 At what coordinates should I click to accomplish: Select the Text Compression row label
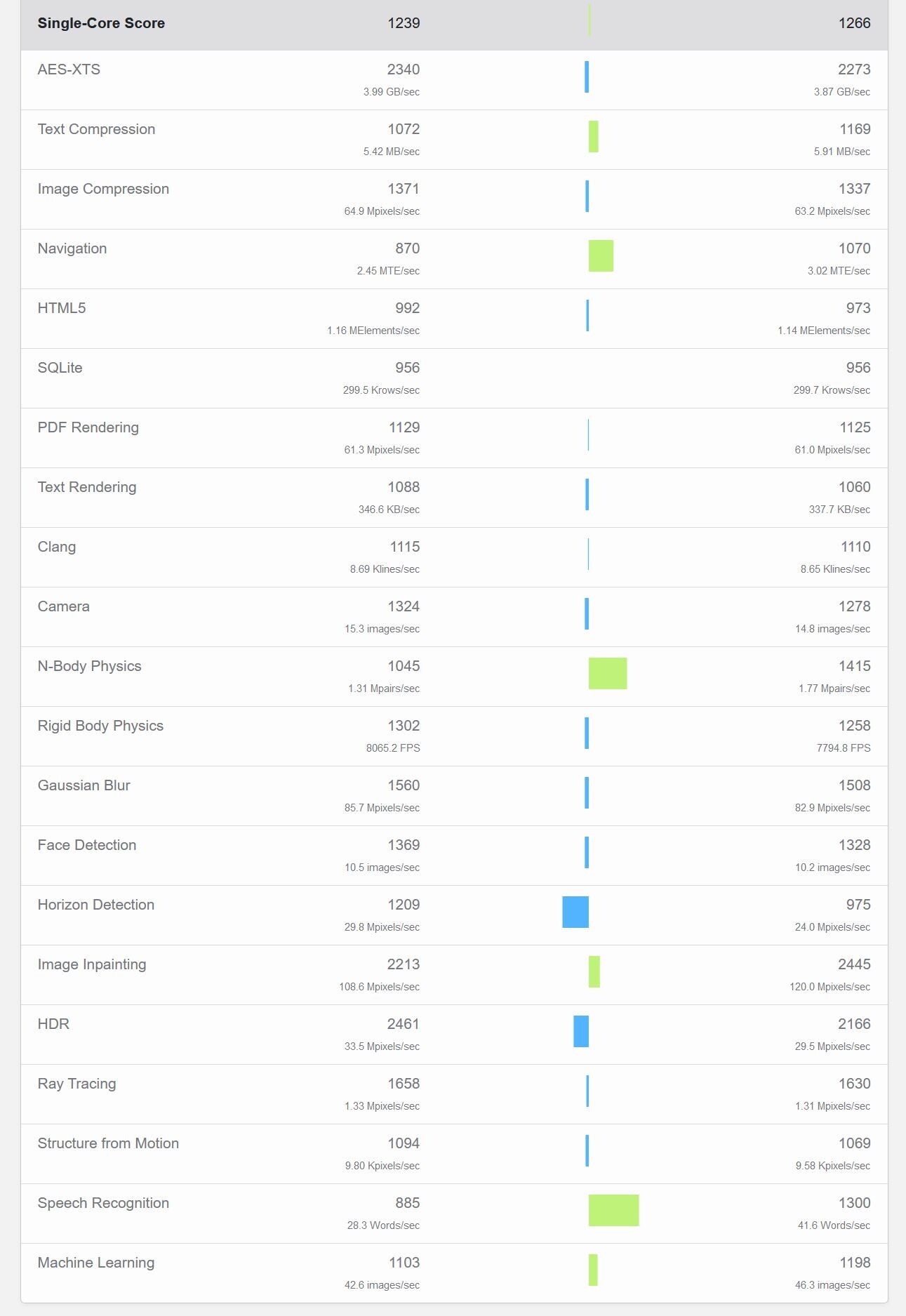pos(96,129)
